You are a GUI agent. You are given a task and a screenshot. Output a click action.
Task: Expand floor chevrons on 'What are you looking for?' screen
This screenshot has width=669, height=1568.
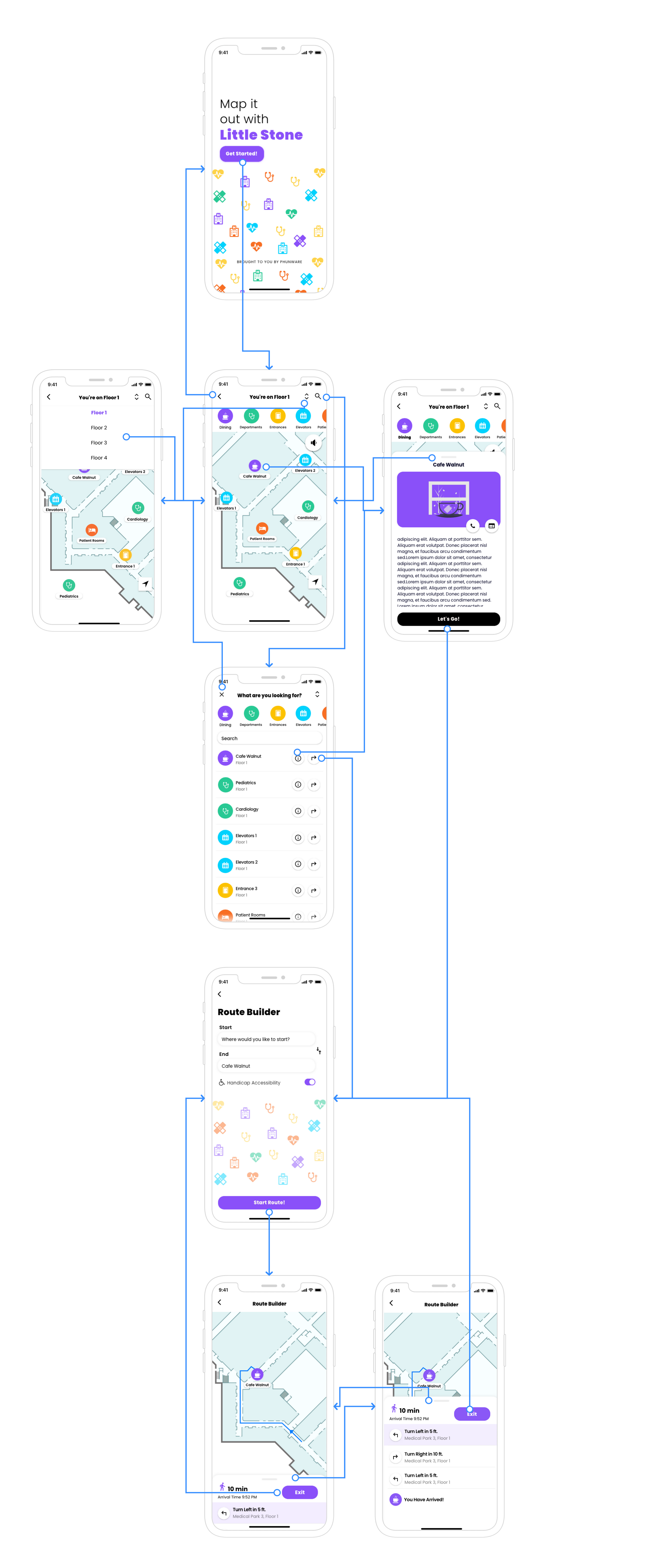click(317, 694)
